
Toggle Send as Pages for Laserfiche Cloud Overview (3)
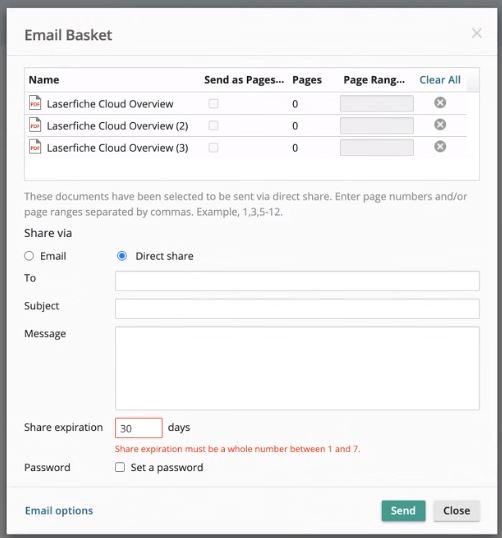point(213,148)
